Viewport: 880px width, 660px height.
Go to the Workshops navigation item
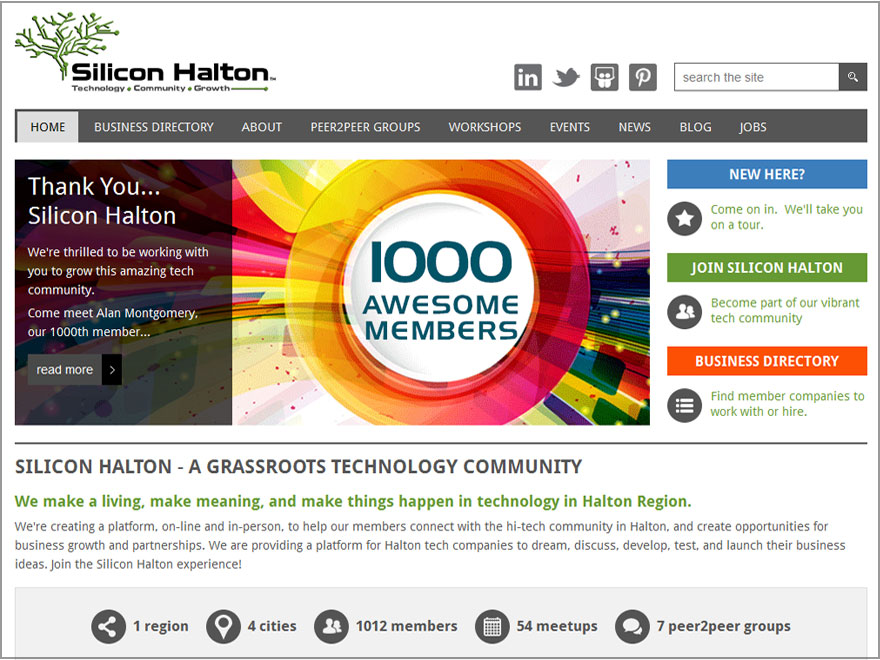pyautogui.click(x=484, y=127)
